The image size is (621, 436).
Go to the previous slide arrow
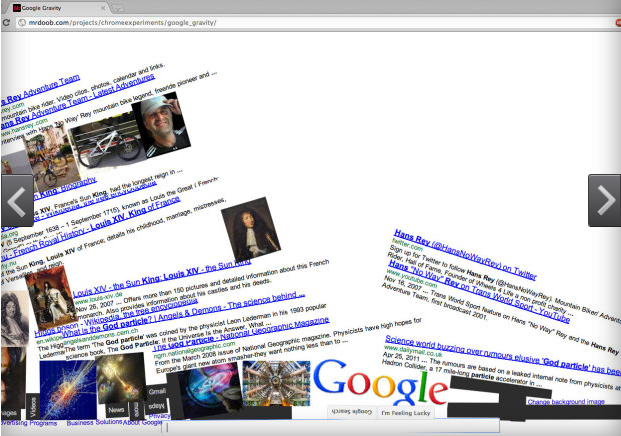[17, 200]
